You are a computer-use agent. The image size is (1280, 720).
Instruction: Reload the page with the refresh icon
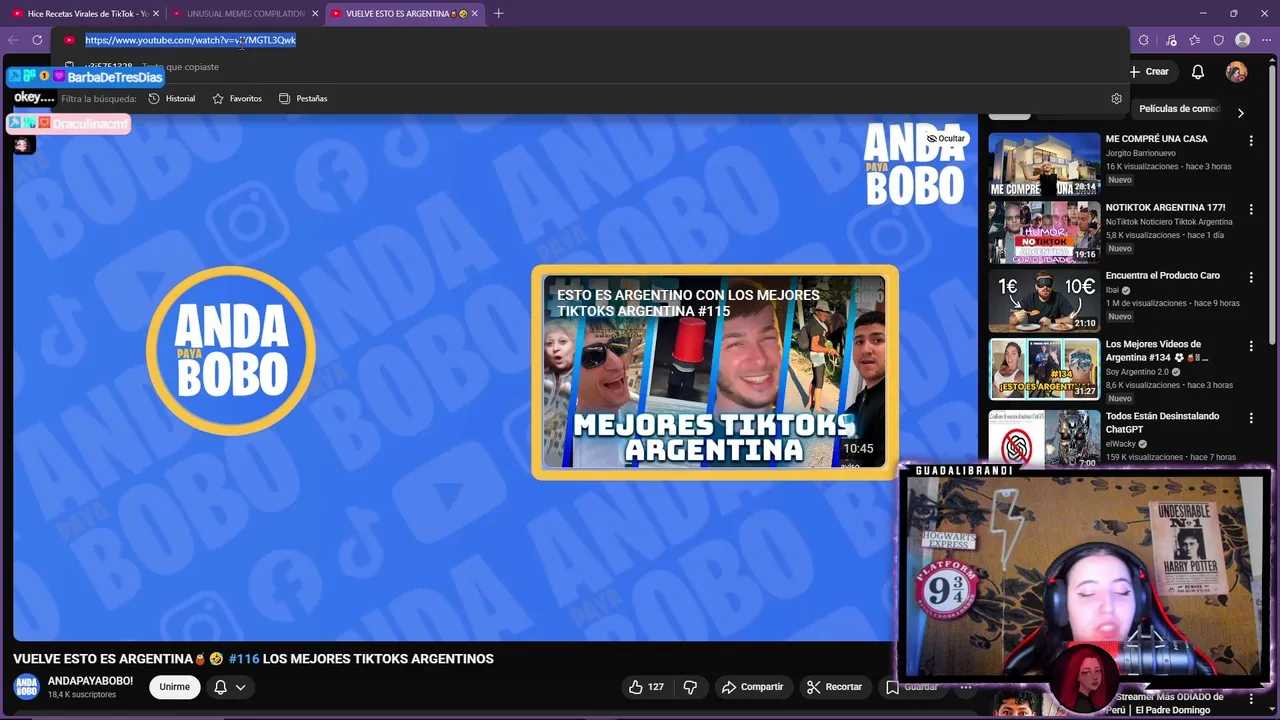tap(37, 40)
